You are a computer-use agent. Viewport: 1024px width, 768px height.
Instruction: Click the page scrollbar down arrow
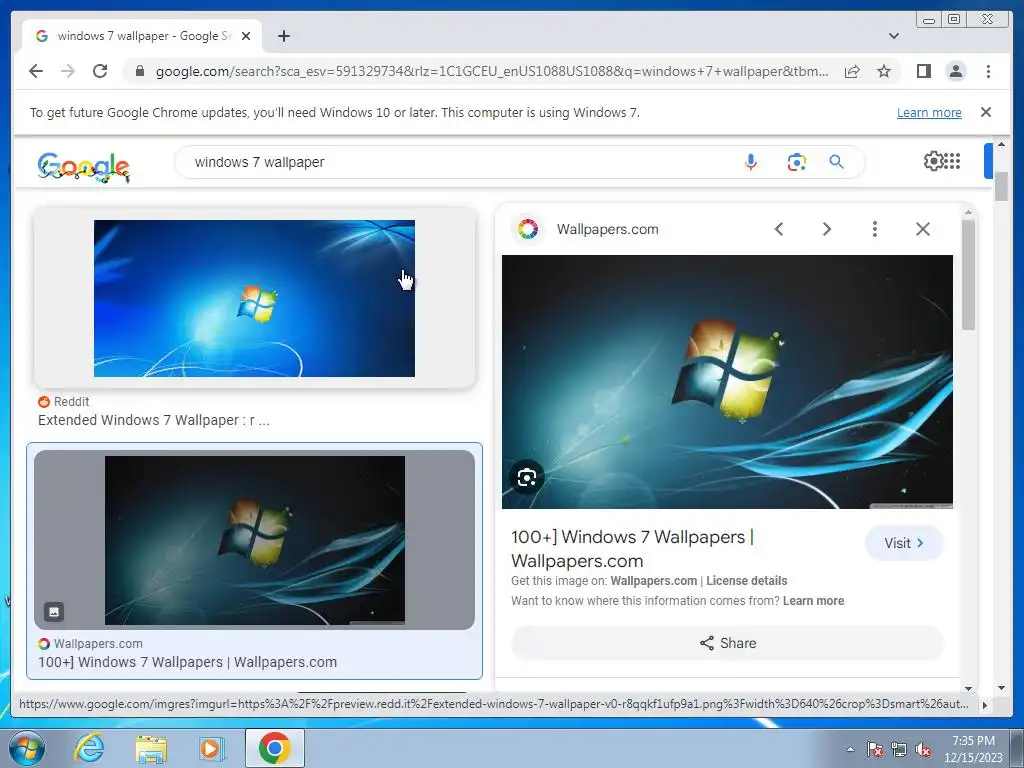tap(1001, 688)
